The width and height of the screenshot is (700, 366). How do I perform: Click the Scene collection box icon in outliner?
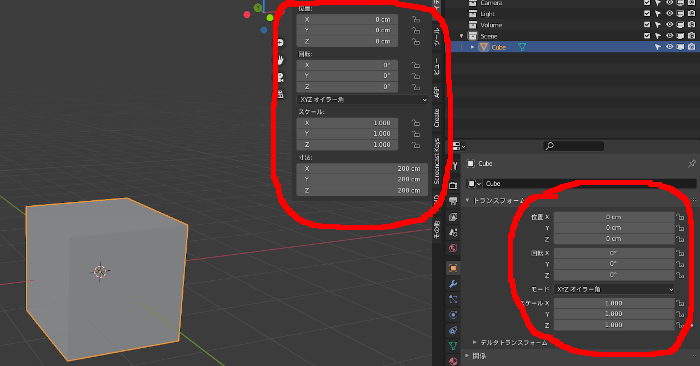472,36
